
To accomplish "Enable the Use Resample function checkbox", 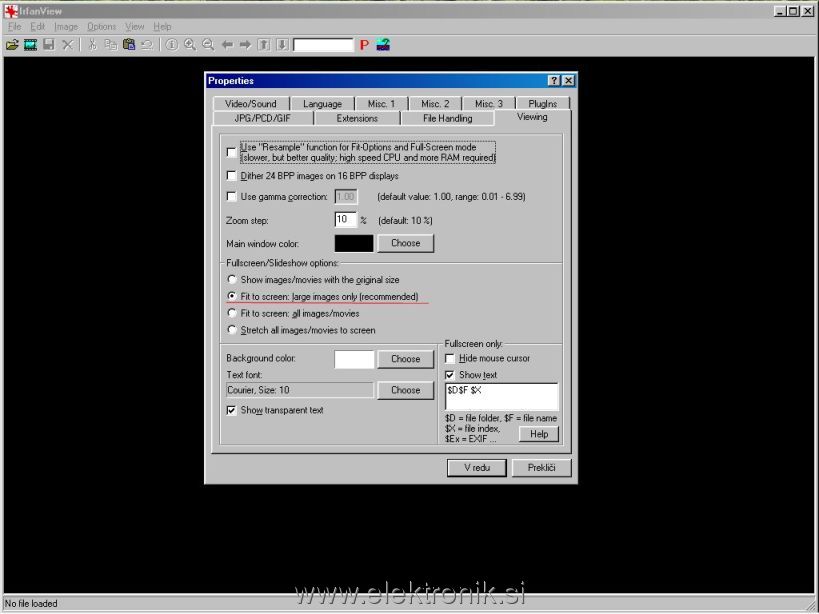I will click(231, 152).
